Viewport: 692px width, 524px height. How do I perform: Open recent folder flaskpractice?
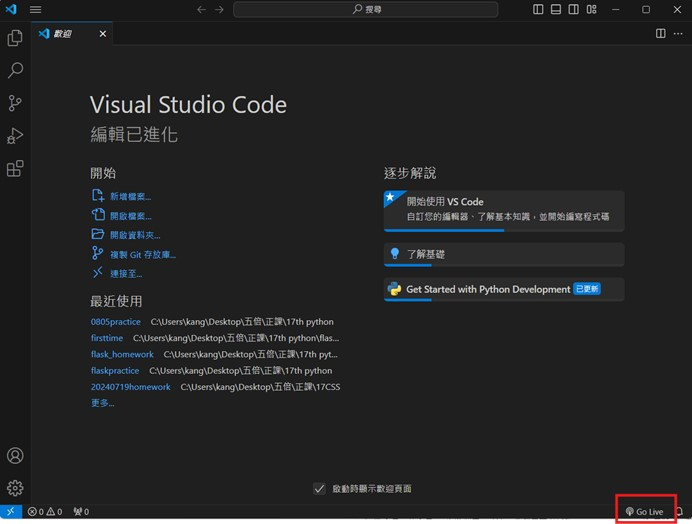(x=115, y=371)
